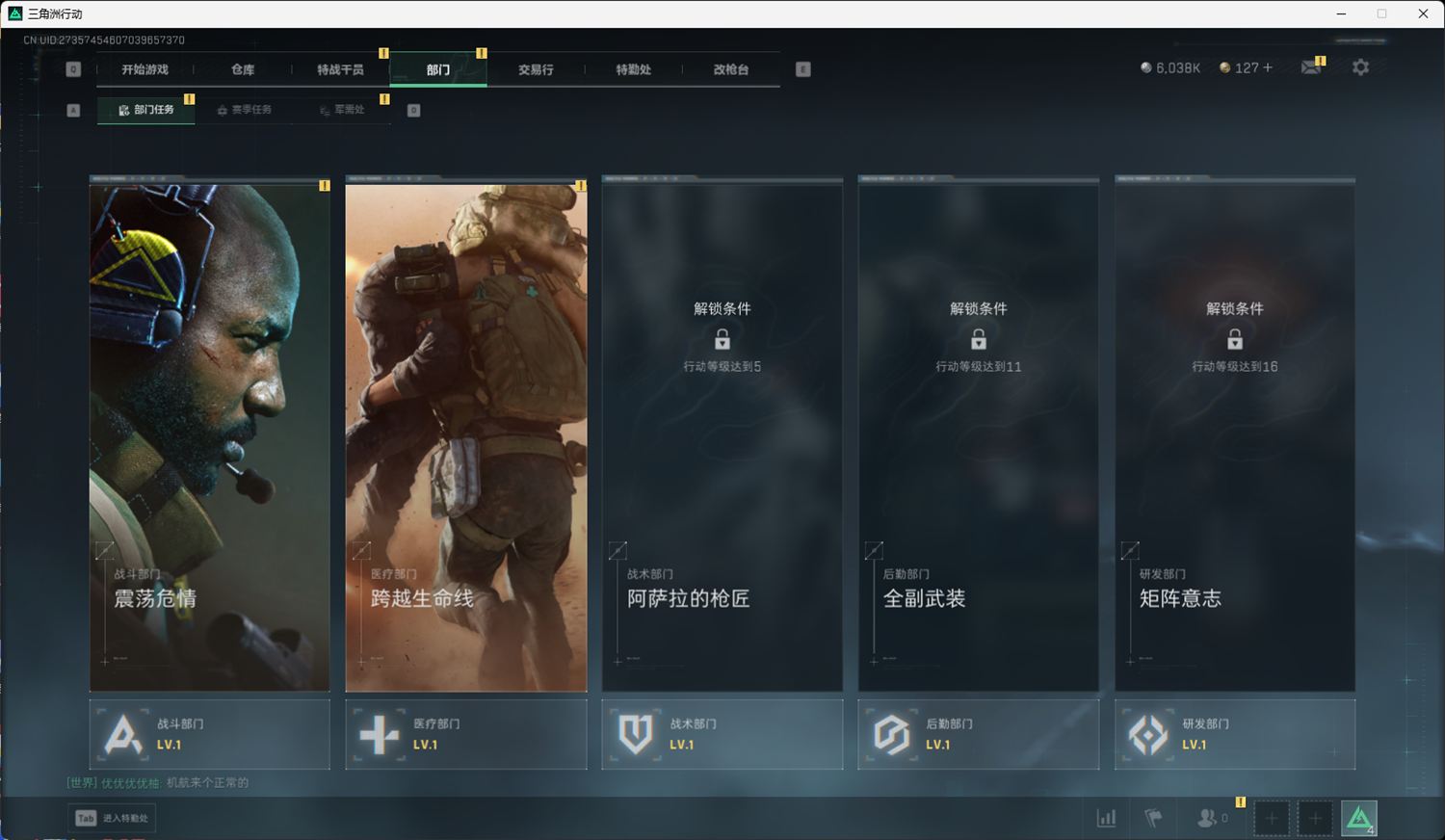Open the mail inbox envelope icon
This screenshot has width=1445, height=840.
pos(1311,67)
